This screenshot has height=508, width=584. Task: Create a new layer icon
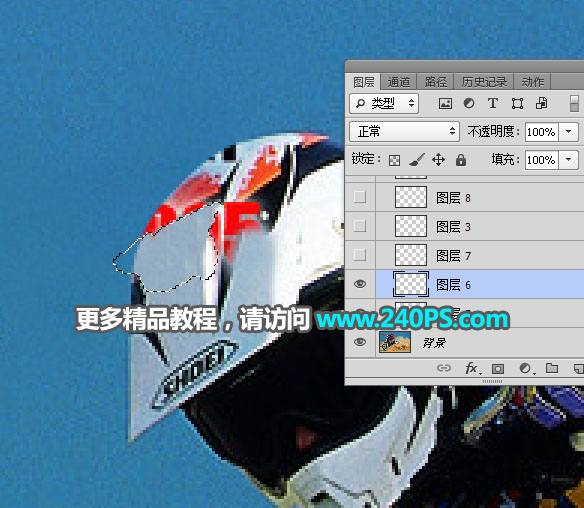(579, 368)
